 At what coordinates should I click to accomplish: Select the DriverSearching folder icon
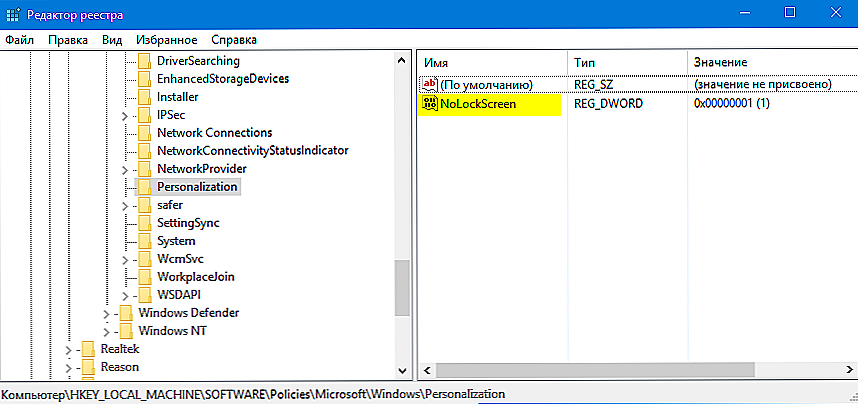[x=144, y=61]
